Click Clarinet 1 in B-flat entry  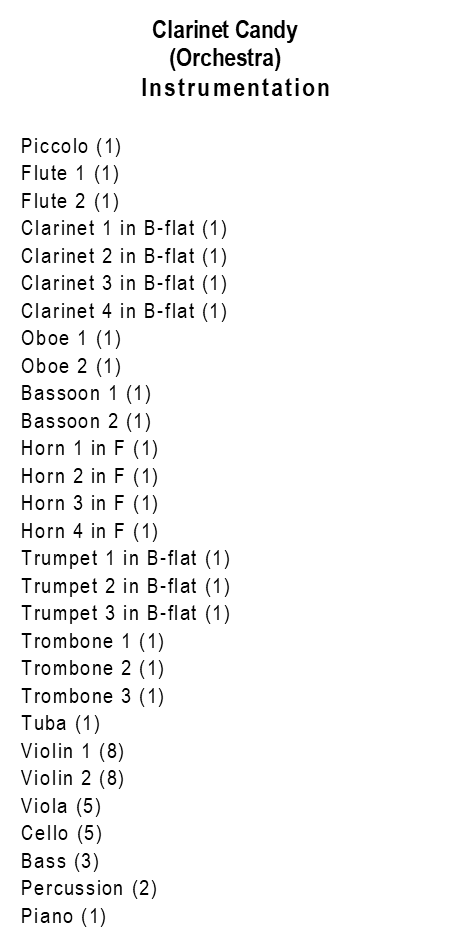[x=124, y=229]
